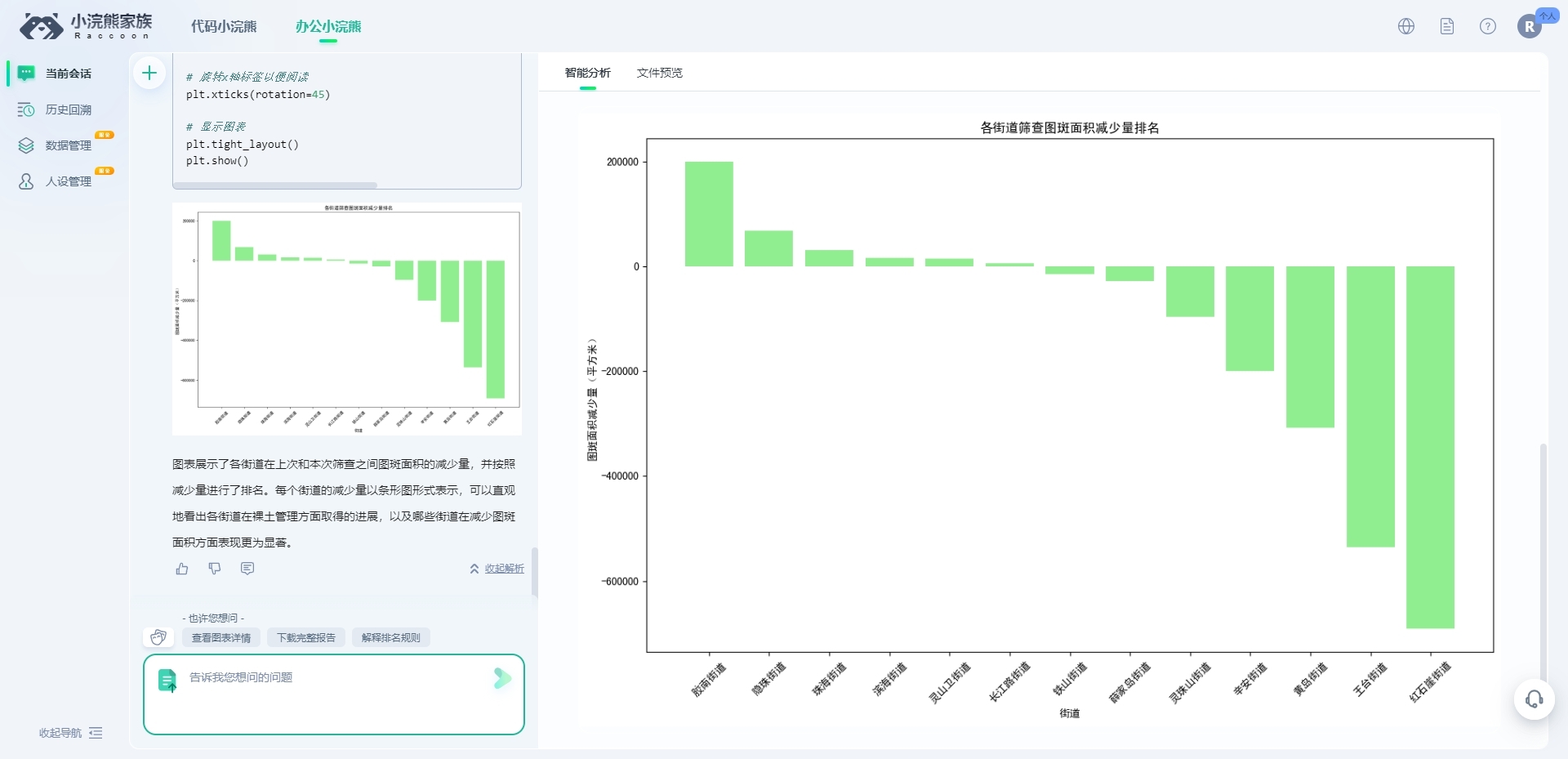Click the 解释排名规则 suggestion
The height and width of the screenshot is (759, 1568).
coord(391,638)
